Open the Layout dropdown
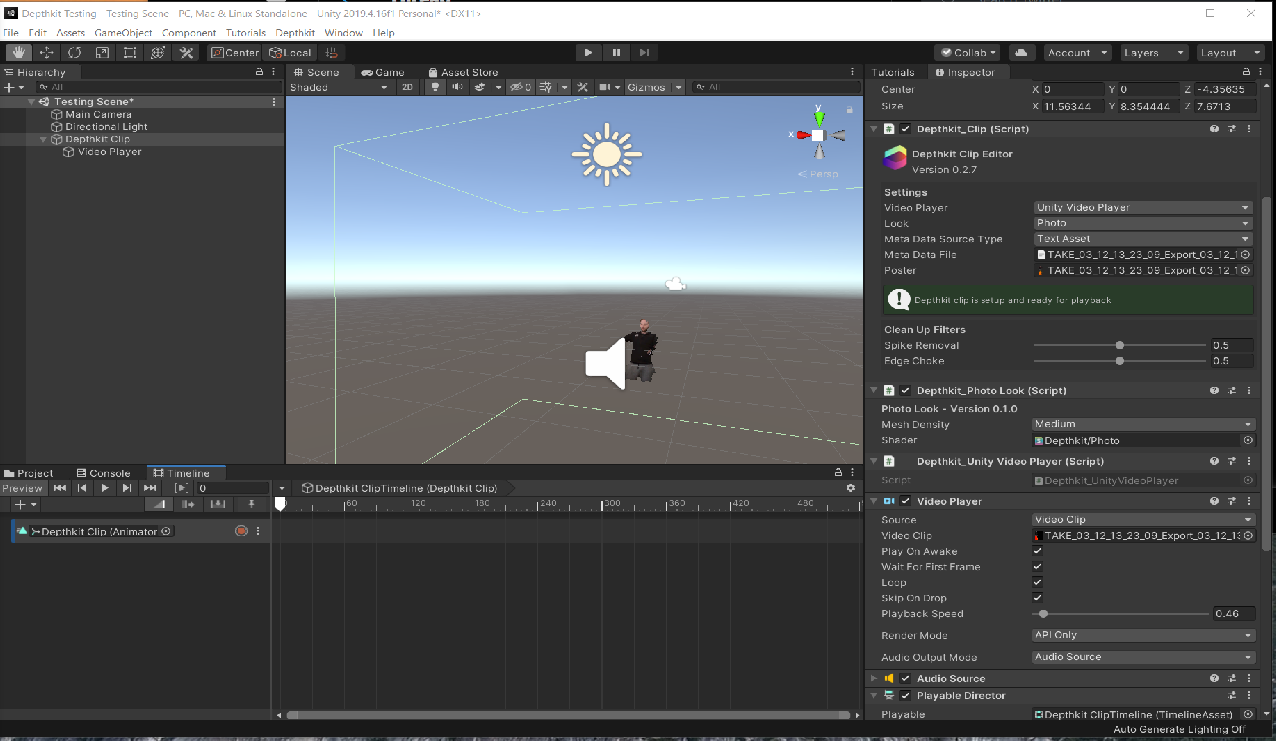Screen dimensions: 1276x741 pos(1226,53)
